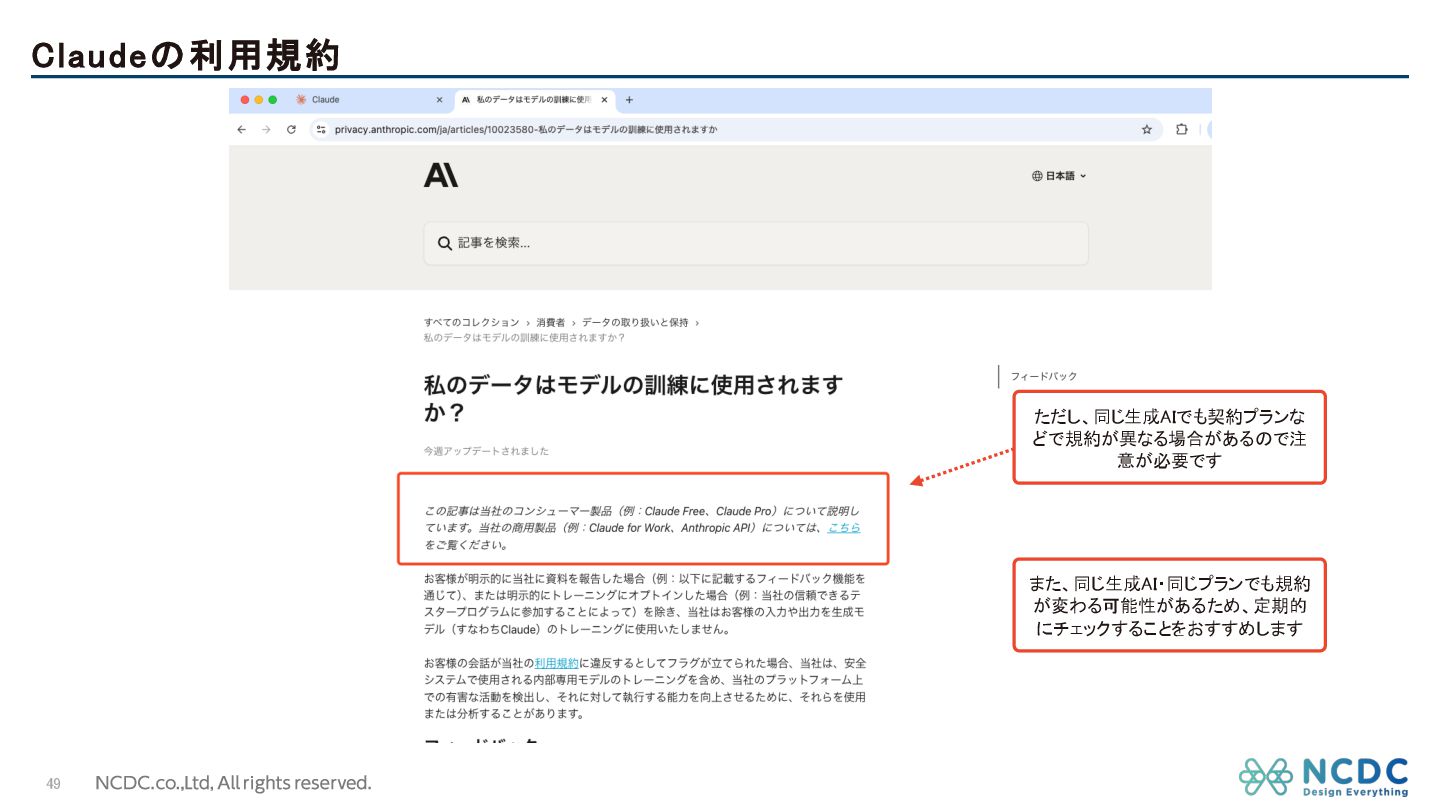Screen dimensions: 1440x810
Task: Close the Claude tab
Action: (439, 100)
